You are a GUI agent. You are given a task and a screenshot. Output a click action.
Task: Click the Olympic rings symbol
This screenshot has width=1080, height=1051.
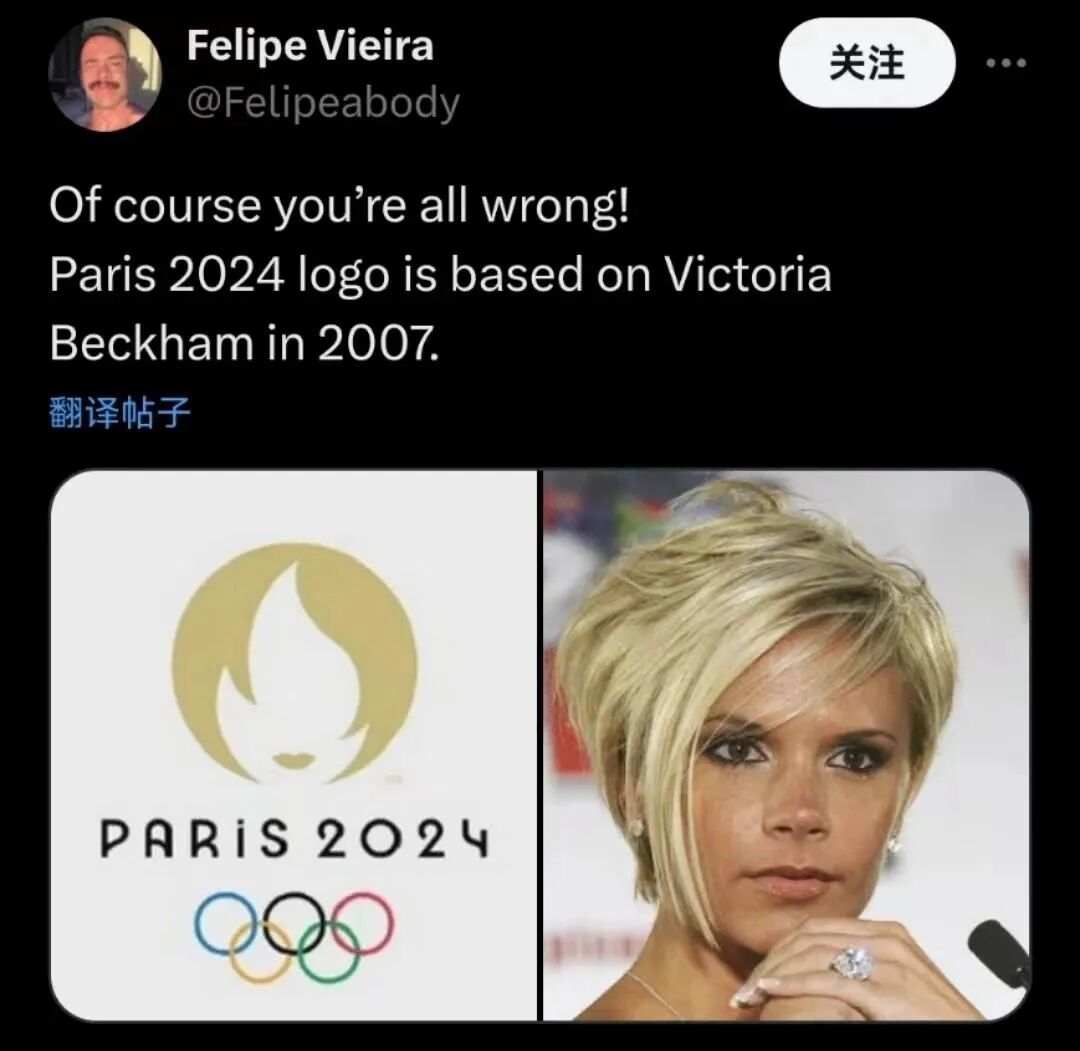tap(294, 936)
